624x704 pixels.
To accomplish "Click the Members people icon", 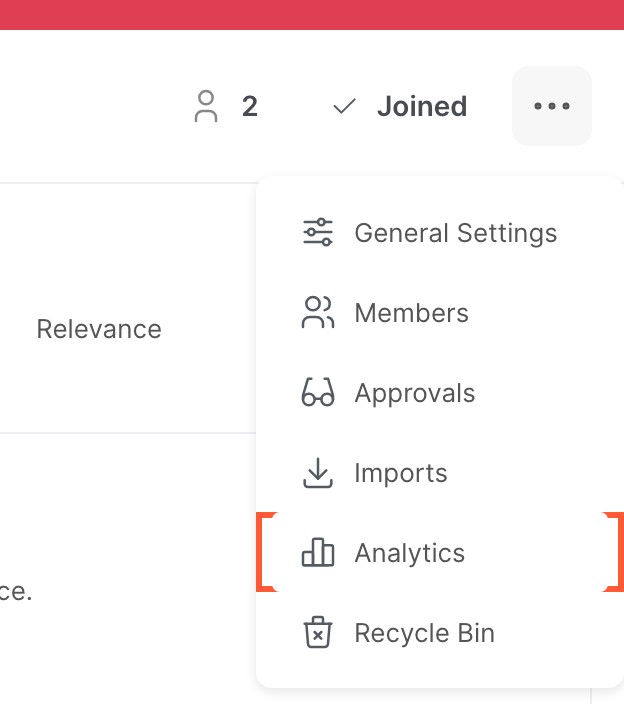I will tap(318, 312).
